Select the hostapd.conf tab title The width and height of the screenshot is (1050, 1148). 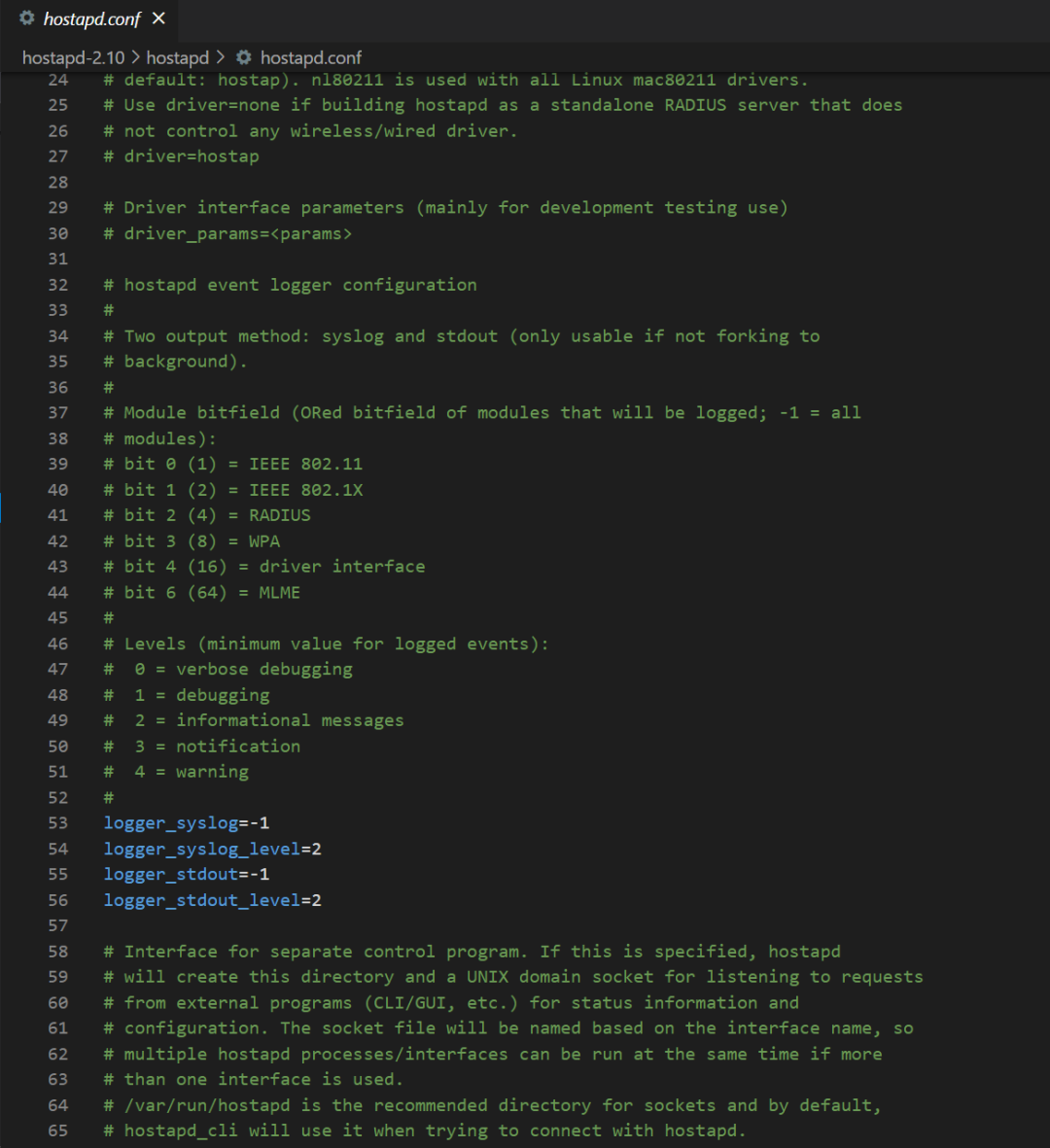(92, 18)
